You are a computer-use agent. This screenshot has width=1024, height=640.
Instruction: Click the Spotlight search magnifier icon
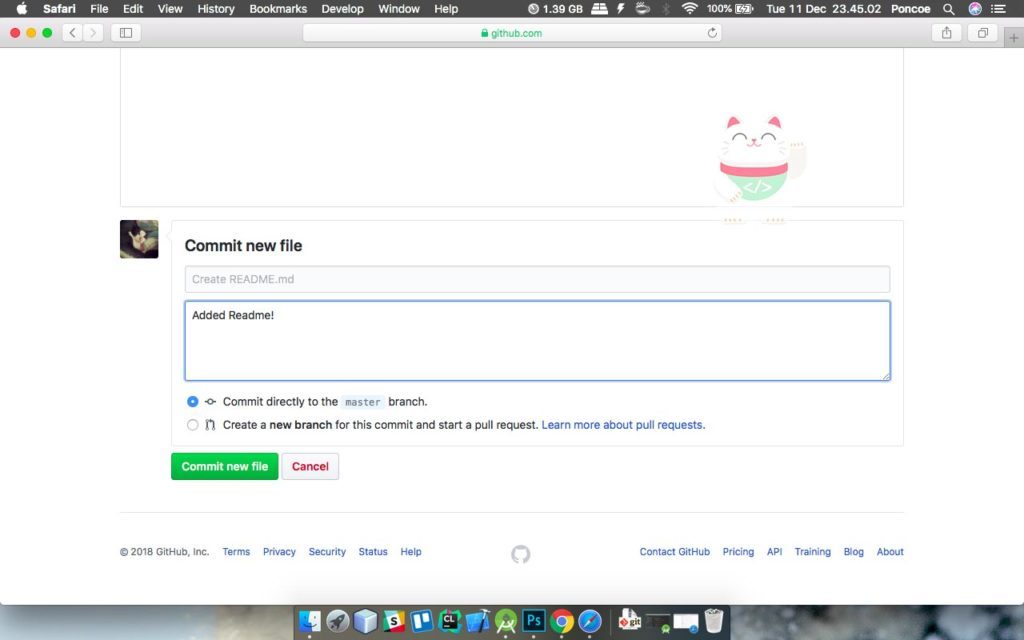click(949, 9)
